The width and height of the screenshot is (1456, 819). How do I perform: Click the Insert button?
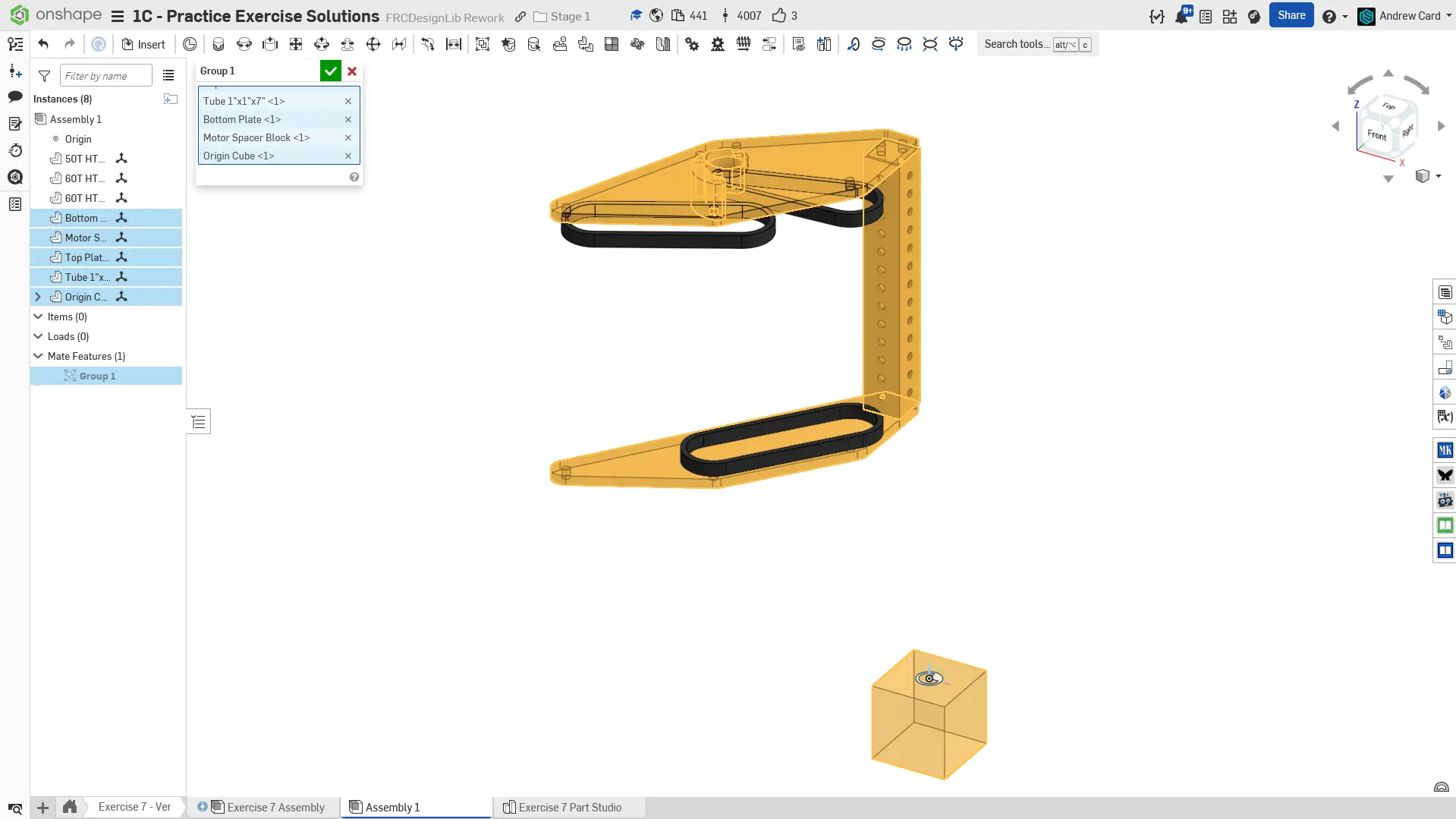(x=143, y=45)
